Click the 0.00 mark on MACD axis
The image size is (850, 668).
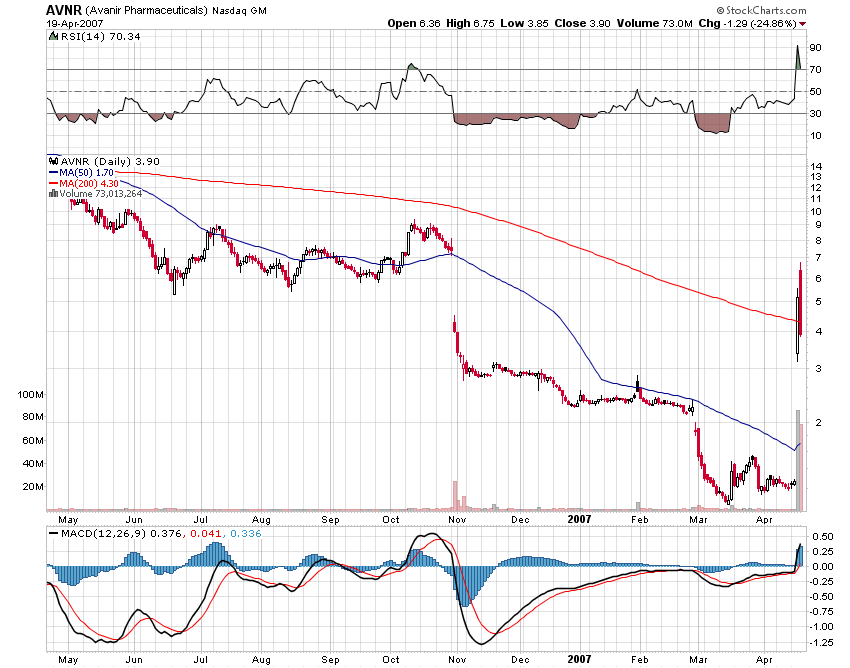(823, 567)
